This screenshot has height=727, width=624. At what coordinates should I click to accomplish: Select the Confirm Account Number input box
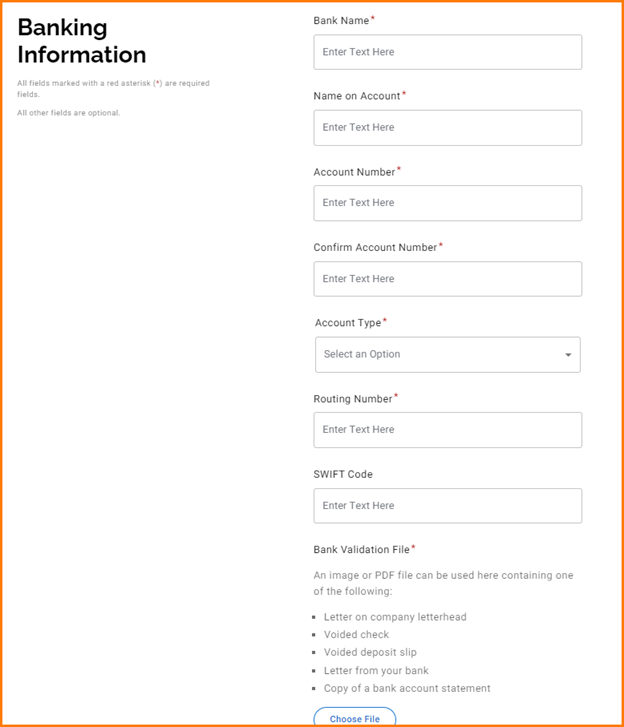pyautogui.click(x=447, y=279)
